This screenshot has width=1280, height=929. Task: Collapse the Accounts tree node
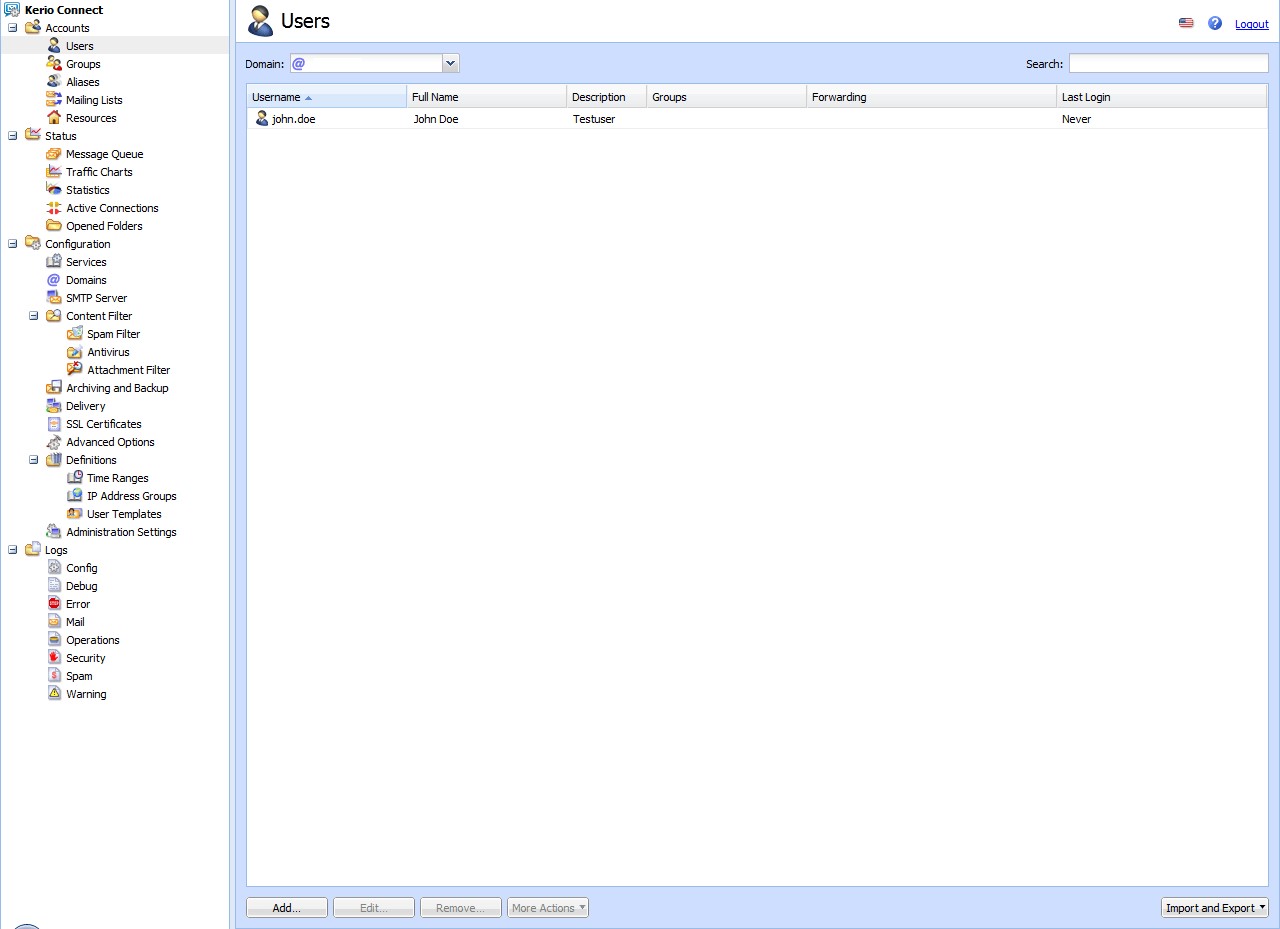click(13, 28)
